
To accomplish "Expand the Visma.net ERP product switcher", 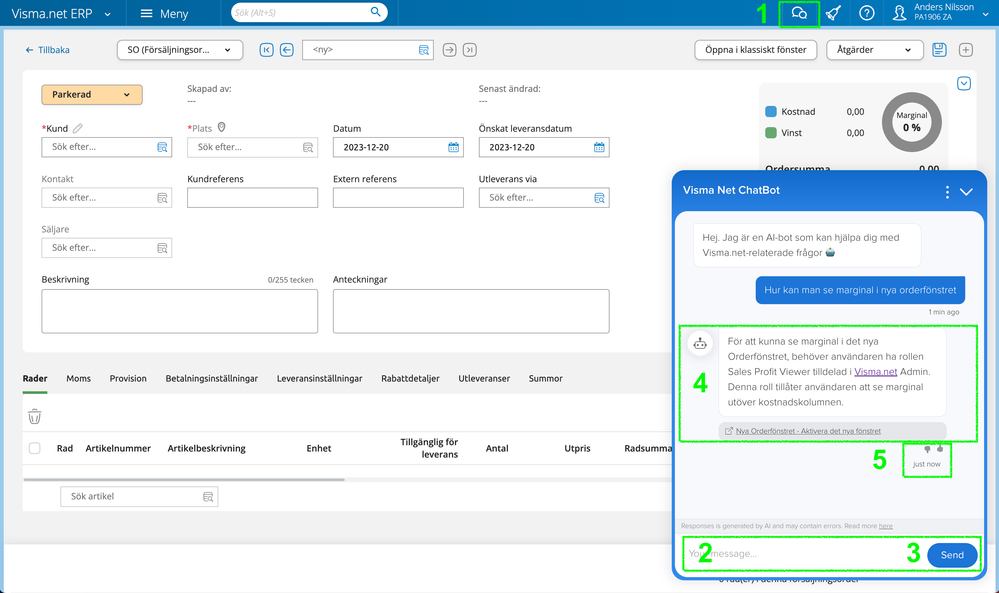I will pyautogui.click(x=107, y=14).
